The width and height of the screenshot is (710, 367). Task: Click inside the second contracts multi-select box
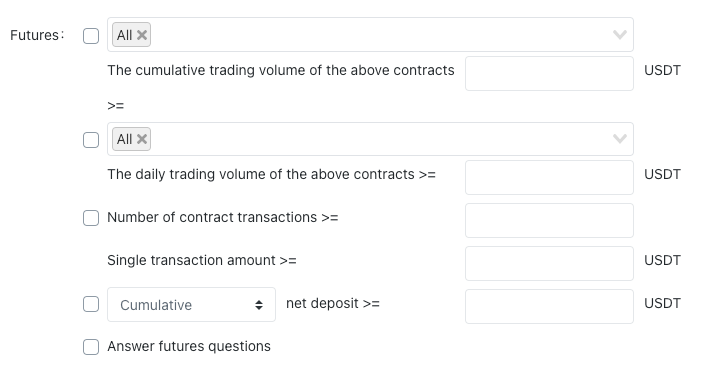click(x=370, y=138)
